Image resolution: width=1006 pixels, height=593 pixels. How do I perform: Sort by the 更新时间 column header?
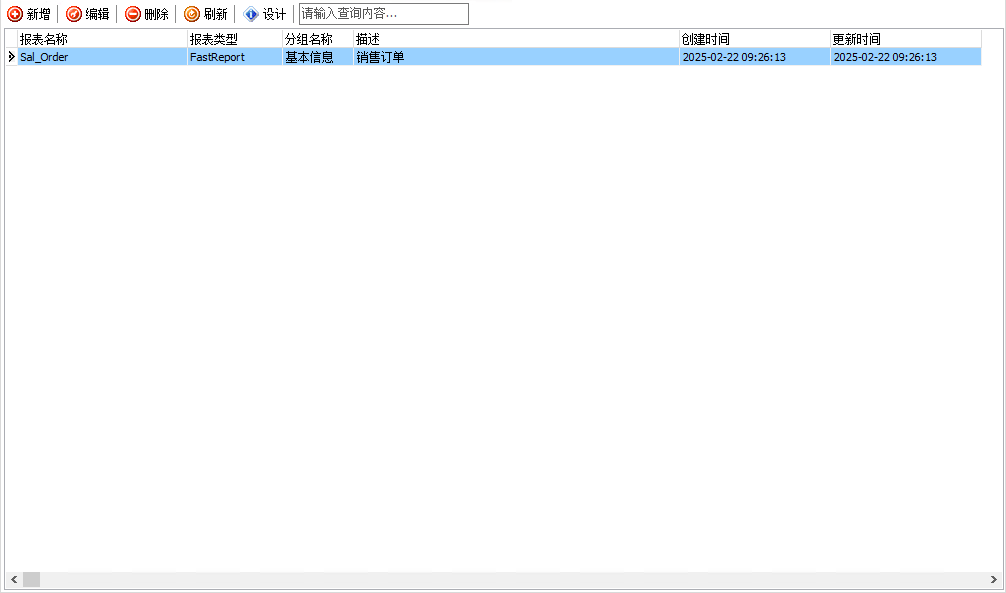pyautogui.click(x=906, y=39)
